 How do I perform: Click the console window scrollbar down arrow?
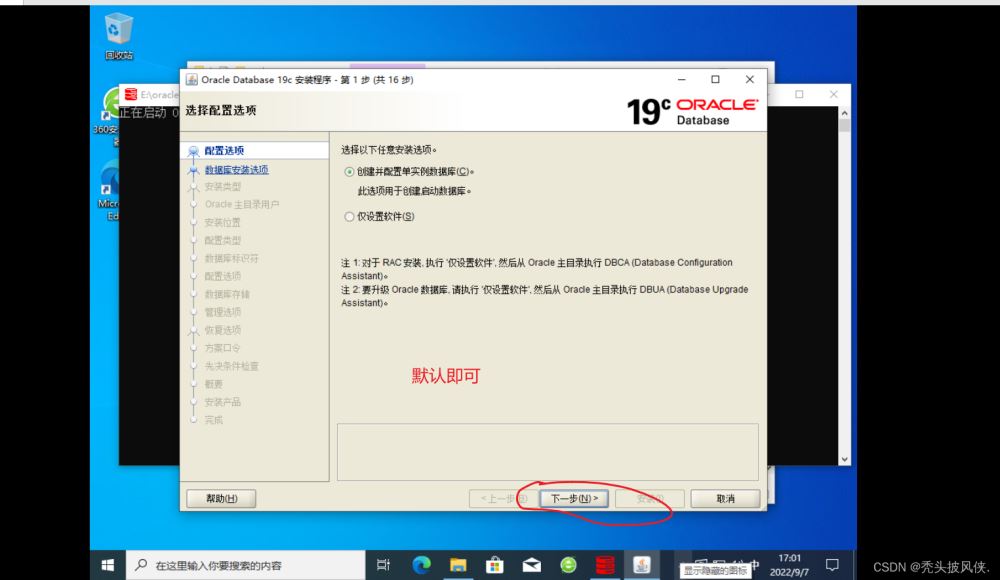[x=844, y=459]
